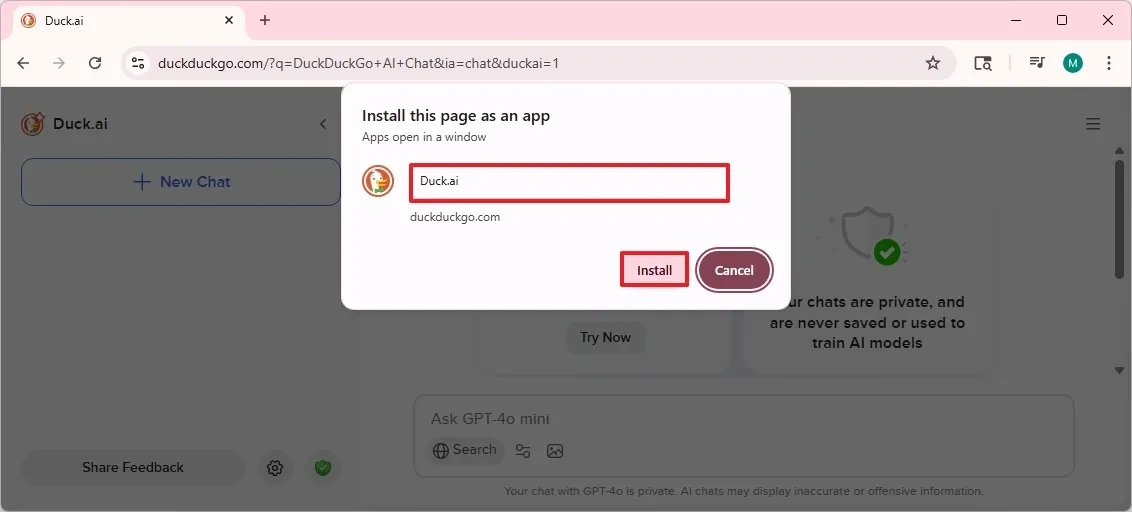This screenshot has width=1132, height=512.
Task: Click the image upload icon
Action: coord(554,451)
